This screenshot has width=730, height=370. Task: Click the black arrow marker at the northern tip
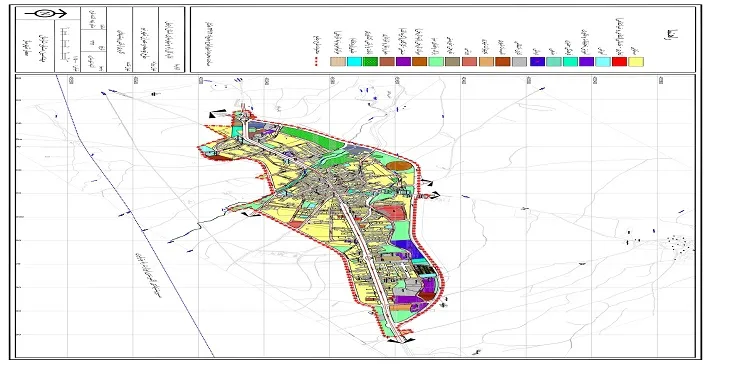coord(218,114)
